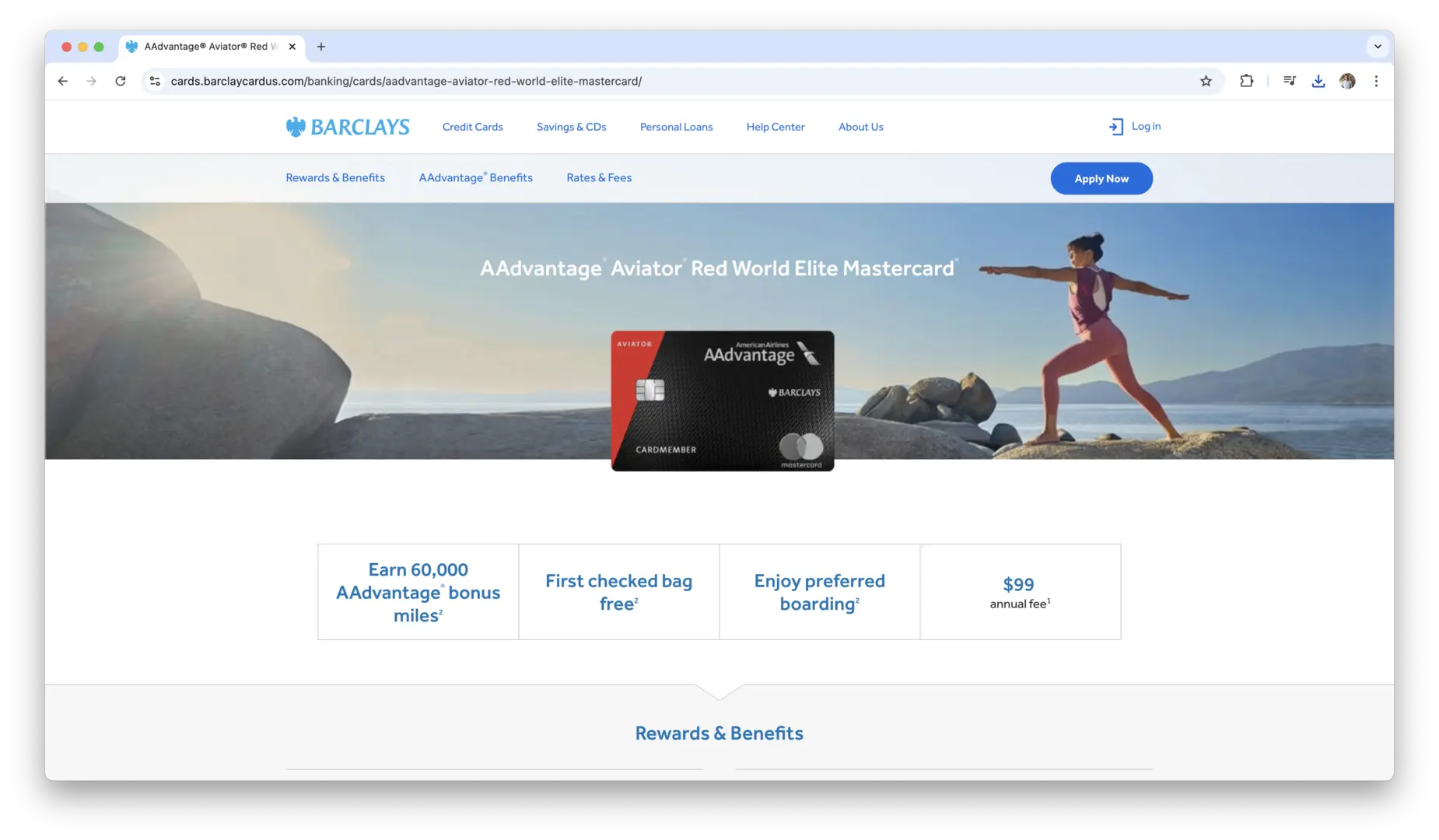1439x840 pixels.
Task: Open site information icon in address bar
Action: (155, 81)
